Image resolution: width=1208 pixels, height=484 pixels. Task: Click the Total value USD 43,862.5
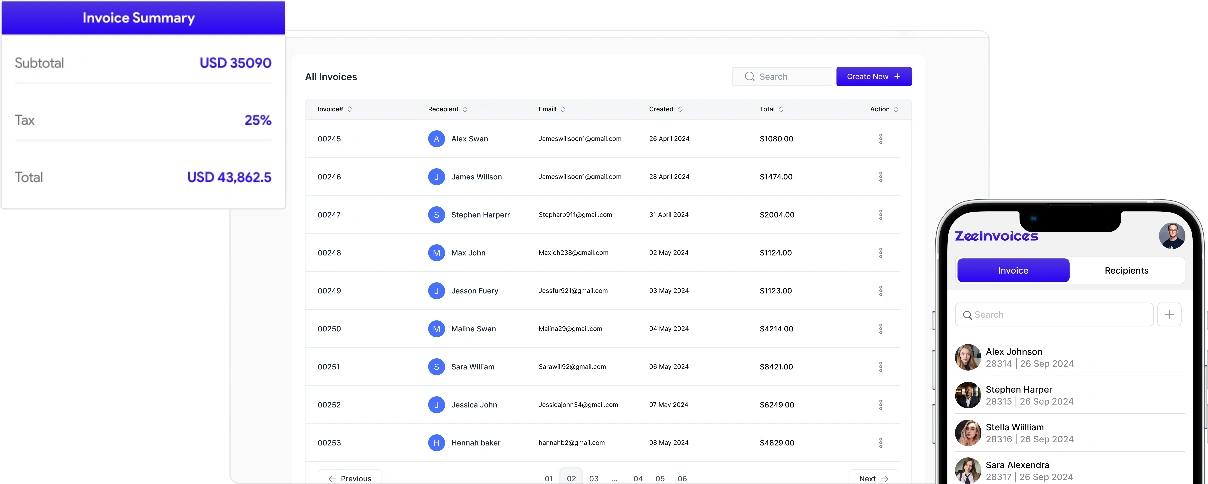click(229, 177)
